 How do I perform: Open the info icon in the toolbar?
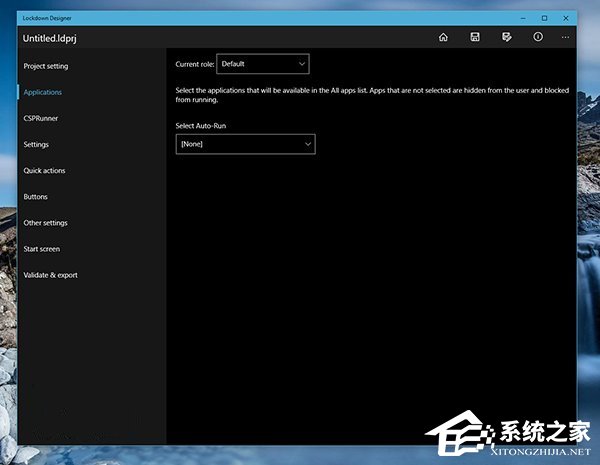click(x=538, y=38)
